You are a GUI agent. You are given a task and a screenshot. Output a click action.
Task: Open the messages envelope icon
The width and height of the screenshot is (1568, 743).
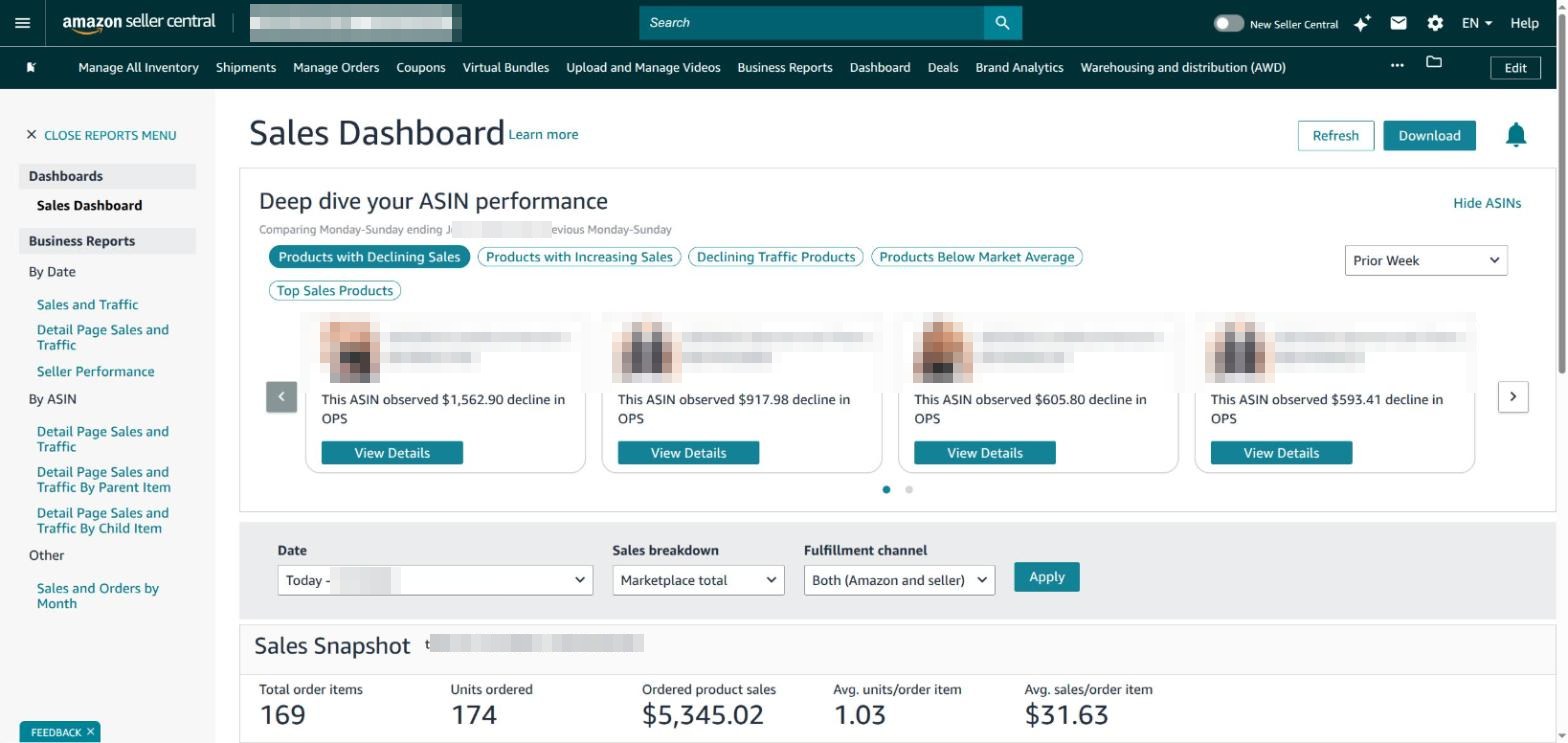pos(1399,23)
